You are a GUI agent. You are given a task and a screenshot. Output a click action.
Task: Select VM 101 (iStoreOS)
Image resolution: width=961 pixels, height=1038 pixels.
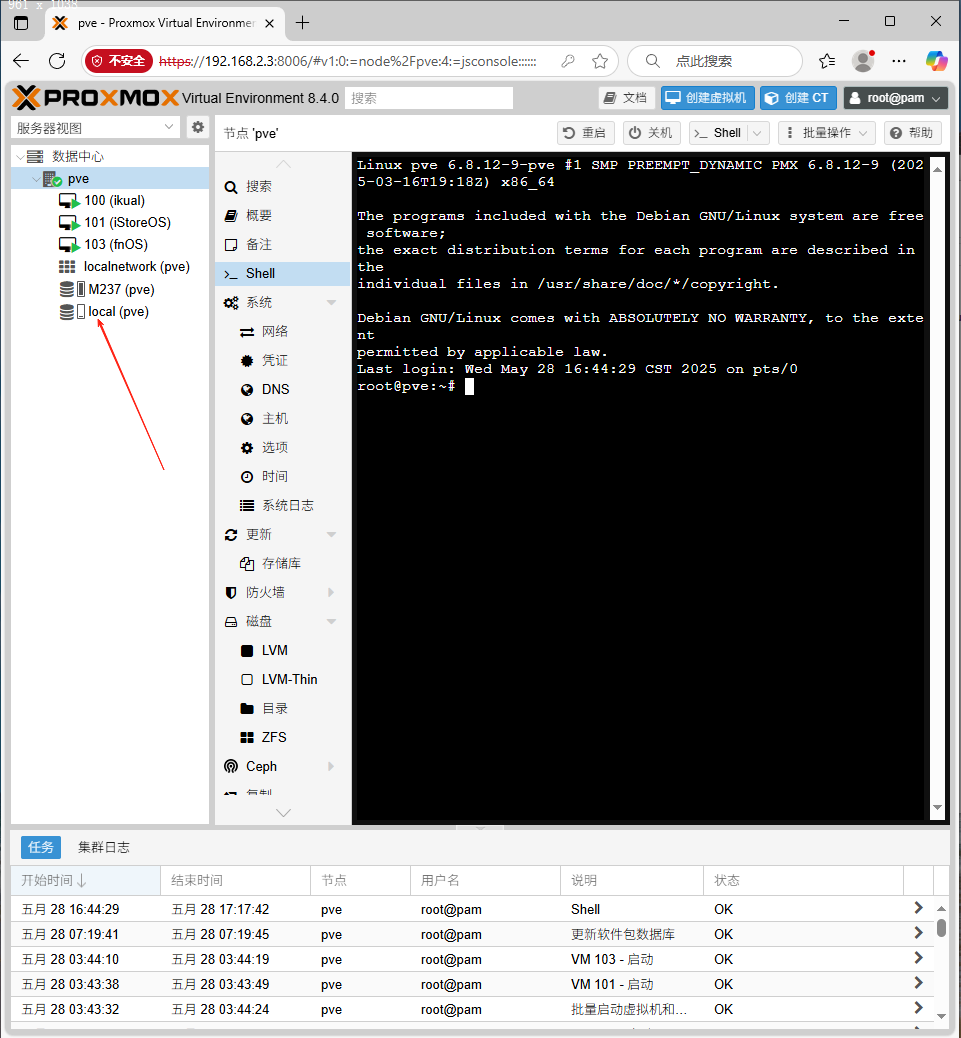click(x=126, y=222)
